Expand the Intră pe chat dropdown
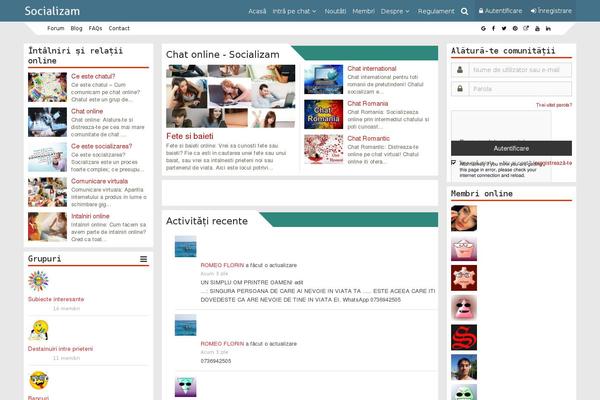The width and height of the screenshot is (600, 400). pos(294,11)
